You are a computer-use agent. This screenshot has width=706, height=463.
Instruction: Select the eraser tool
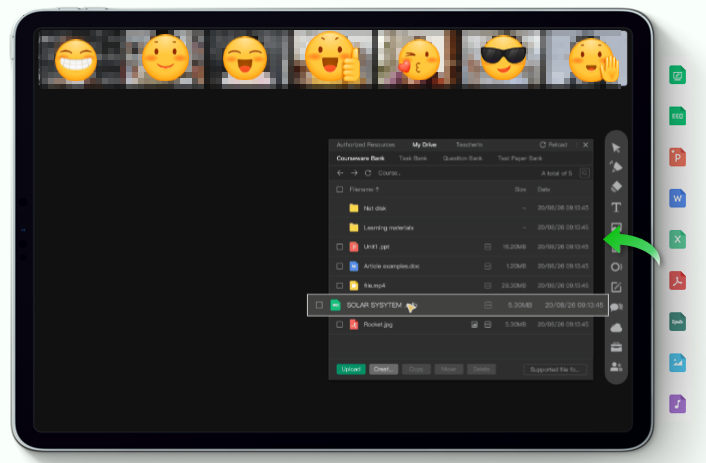616,186
